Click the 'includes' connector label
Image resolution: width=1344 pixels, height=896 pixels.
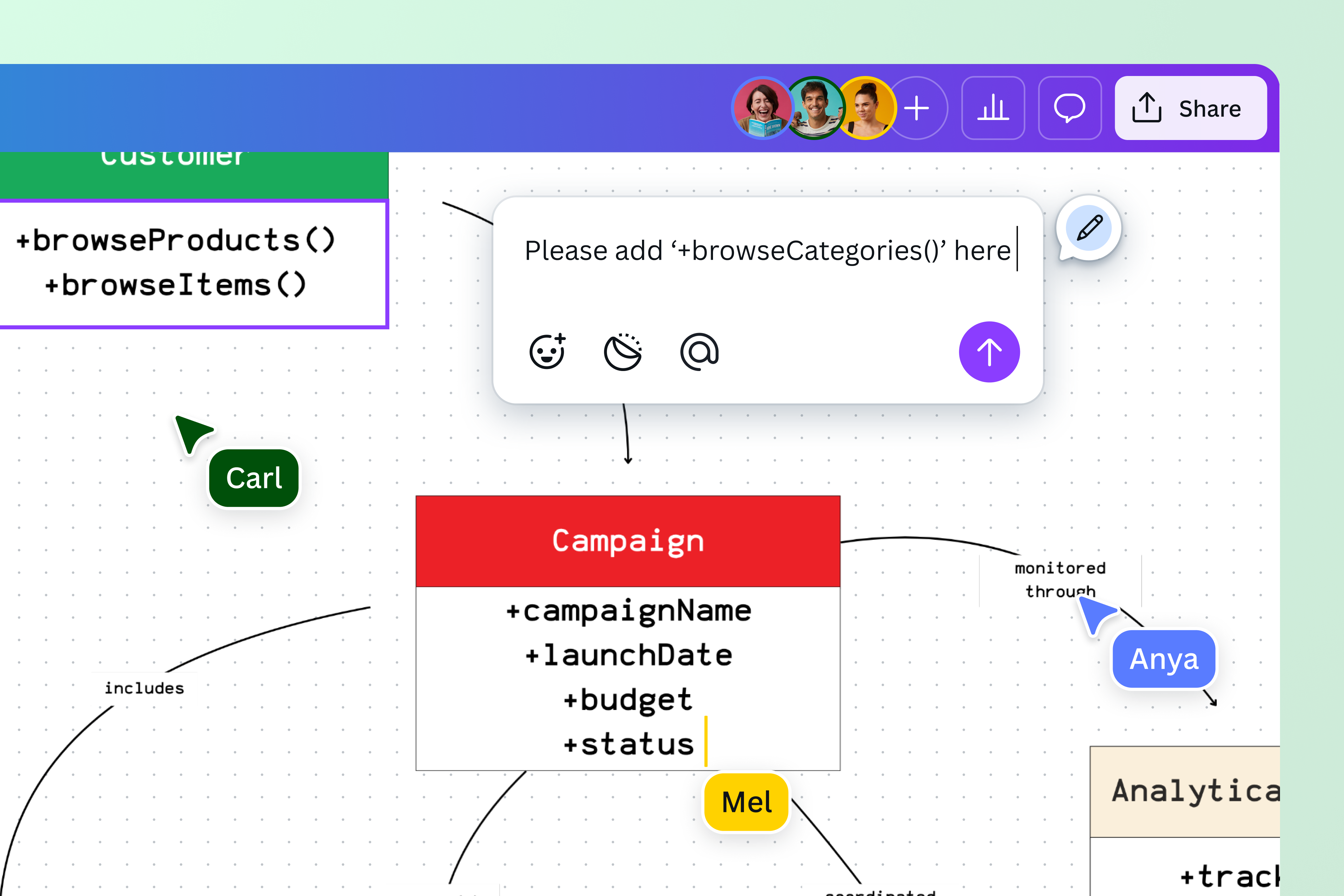click(144, 688)
